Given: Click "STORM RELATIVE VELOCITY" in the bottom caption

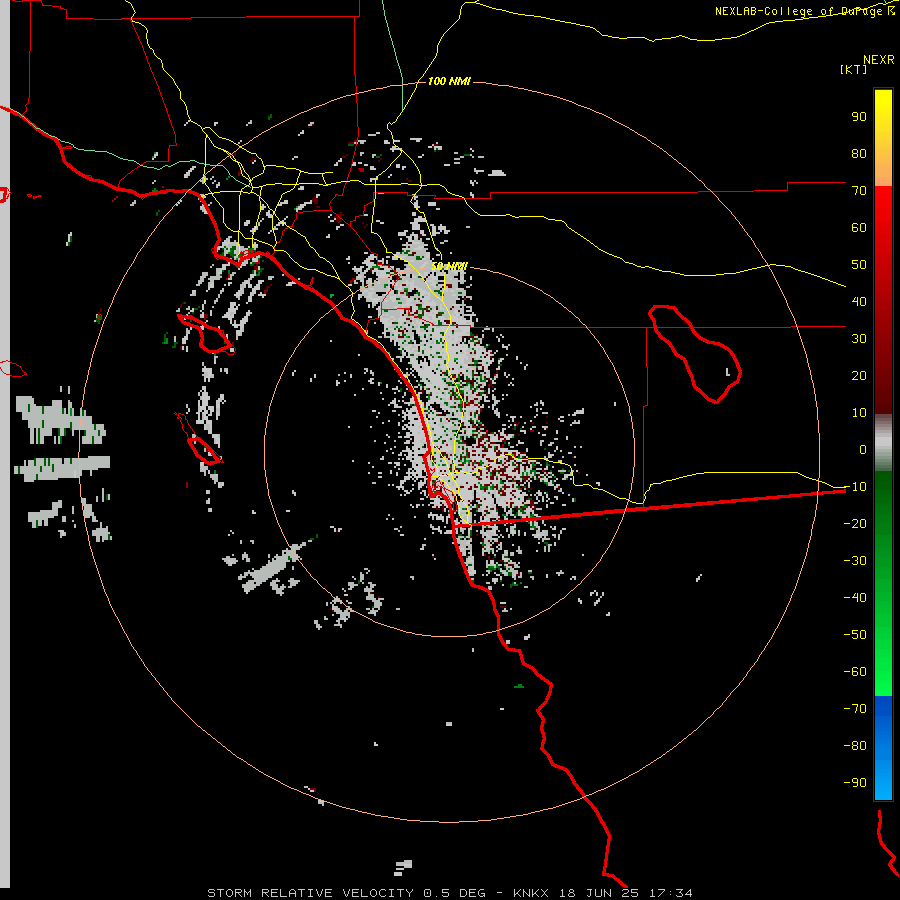Looking at the screenshot, I should tap(311, 893).
